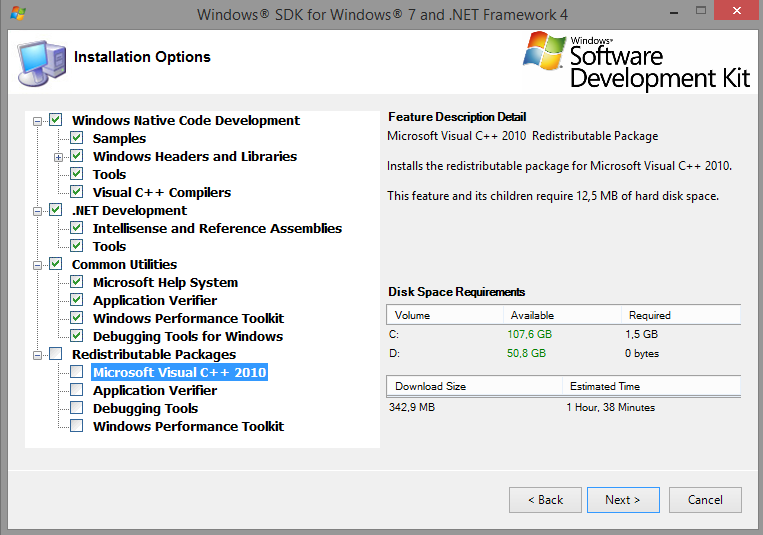Image resolution: width=763 pixels, height=535 pixels.
Task: Collapse the .NET Development group
Action: pos(38,211)
